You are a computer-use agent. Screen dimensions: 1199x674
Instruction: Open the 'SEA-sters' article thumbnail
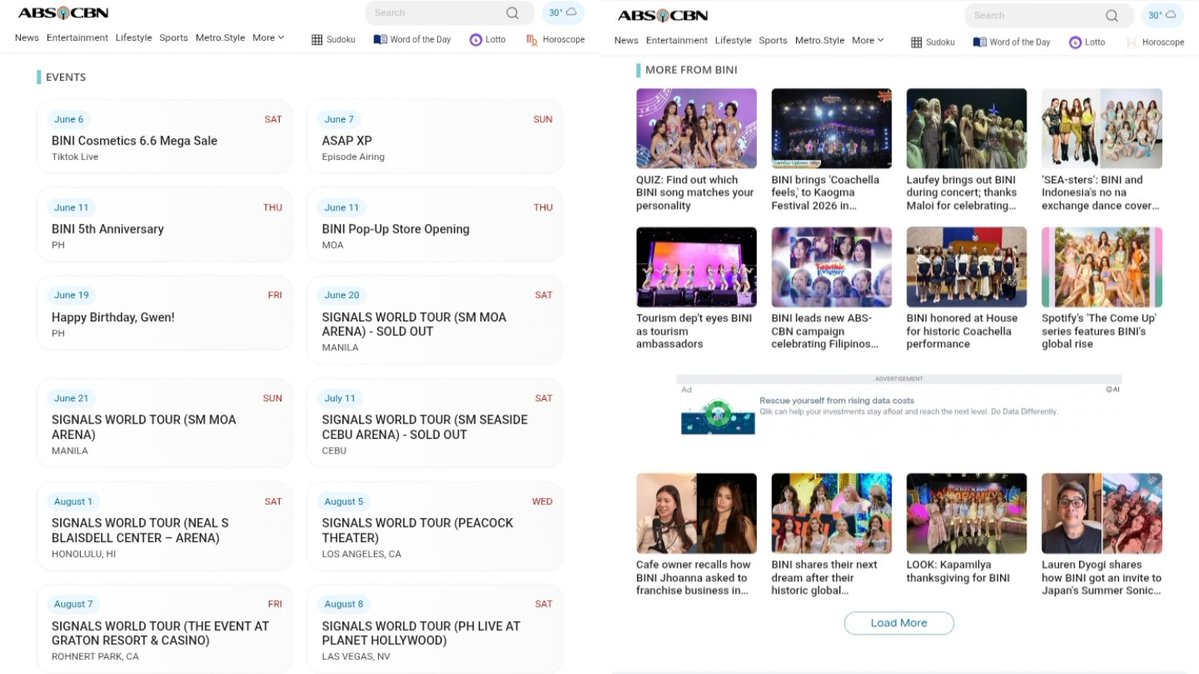point(1102,129)
